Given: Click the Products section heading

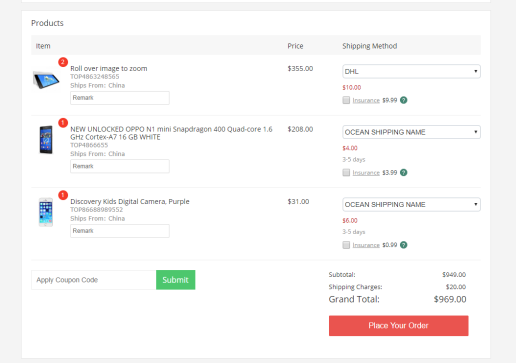Looking at the screenshot, I should click(47, 23).
